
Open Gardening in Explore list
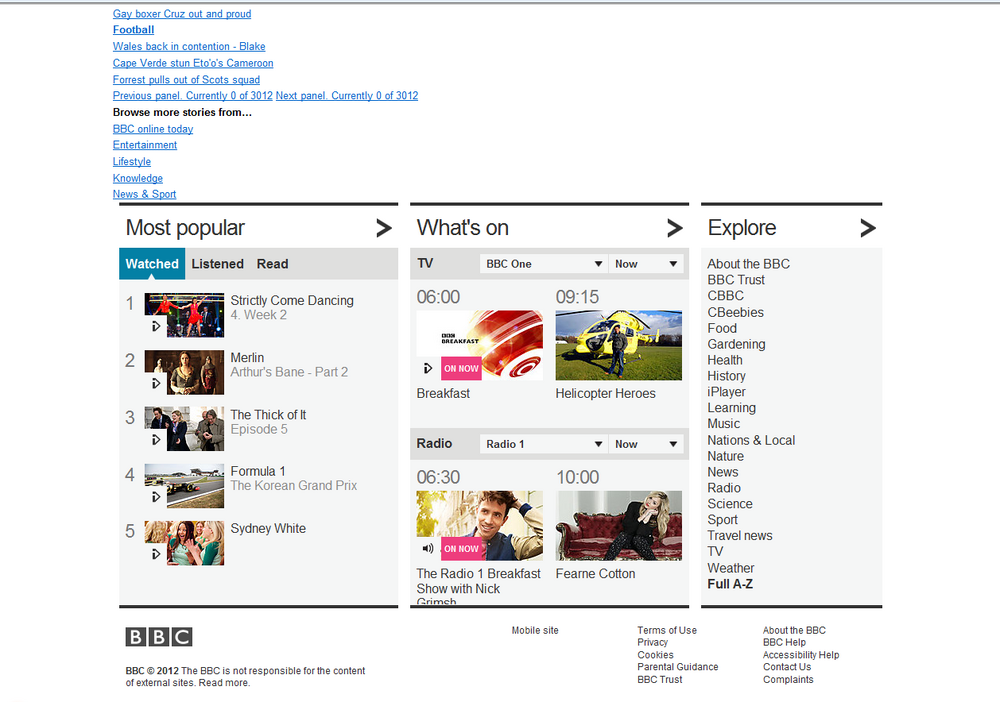point(736,344)
